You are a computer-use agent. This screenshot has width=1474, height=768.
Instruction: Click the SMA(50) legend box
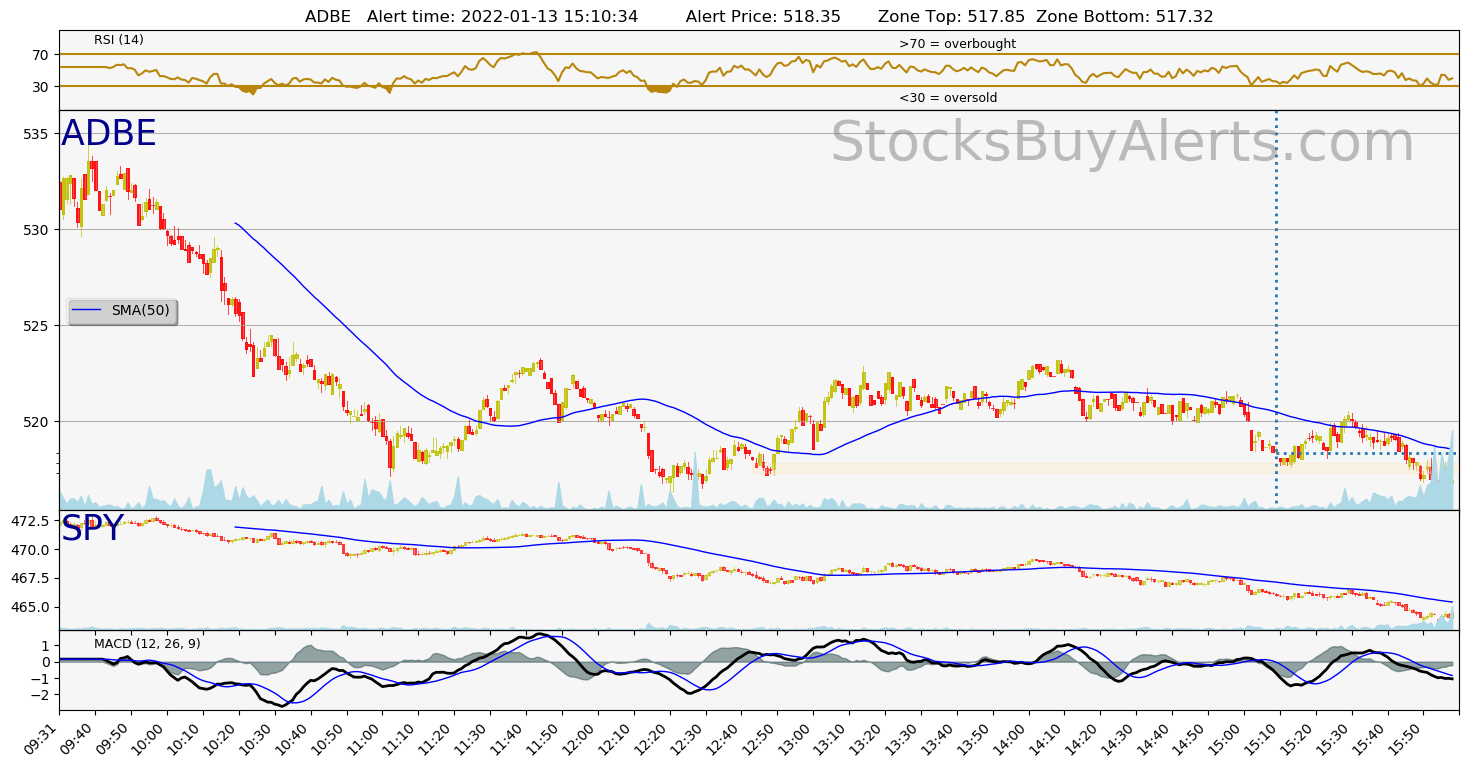(122, 311)
